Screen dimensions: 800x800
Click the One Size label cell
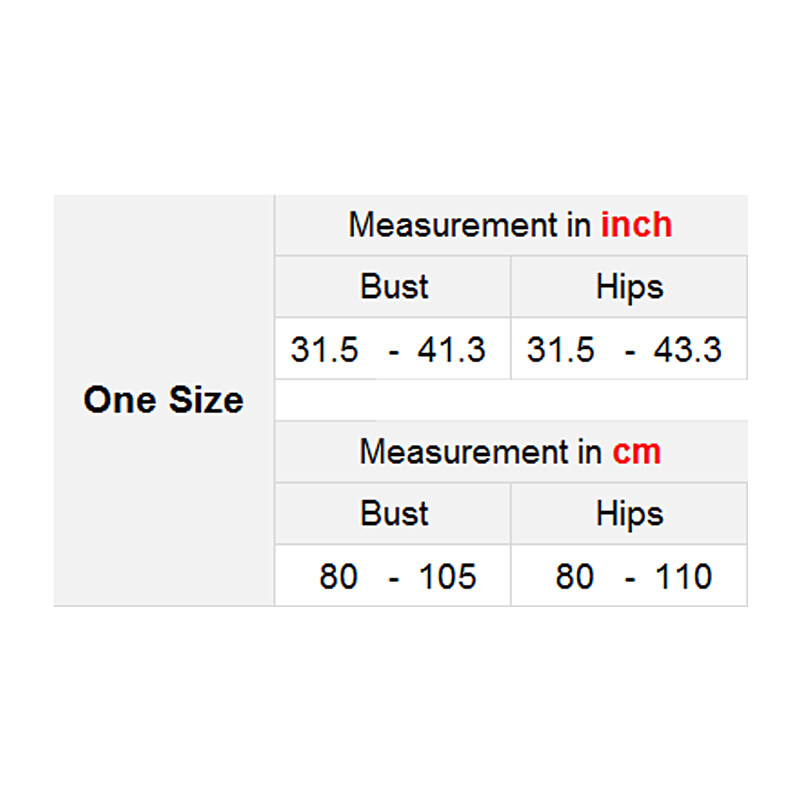164,400
